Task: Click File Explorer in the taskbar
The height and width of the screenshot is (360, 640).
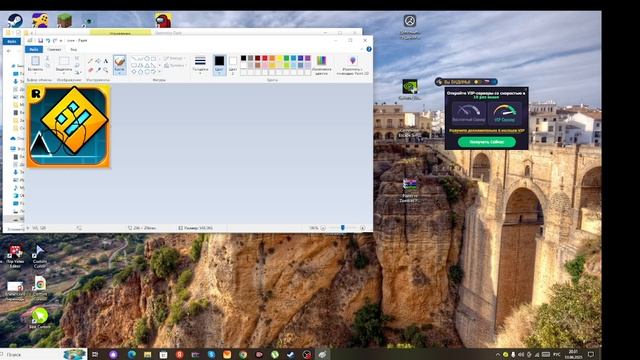Action: (x=147, y=354)
